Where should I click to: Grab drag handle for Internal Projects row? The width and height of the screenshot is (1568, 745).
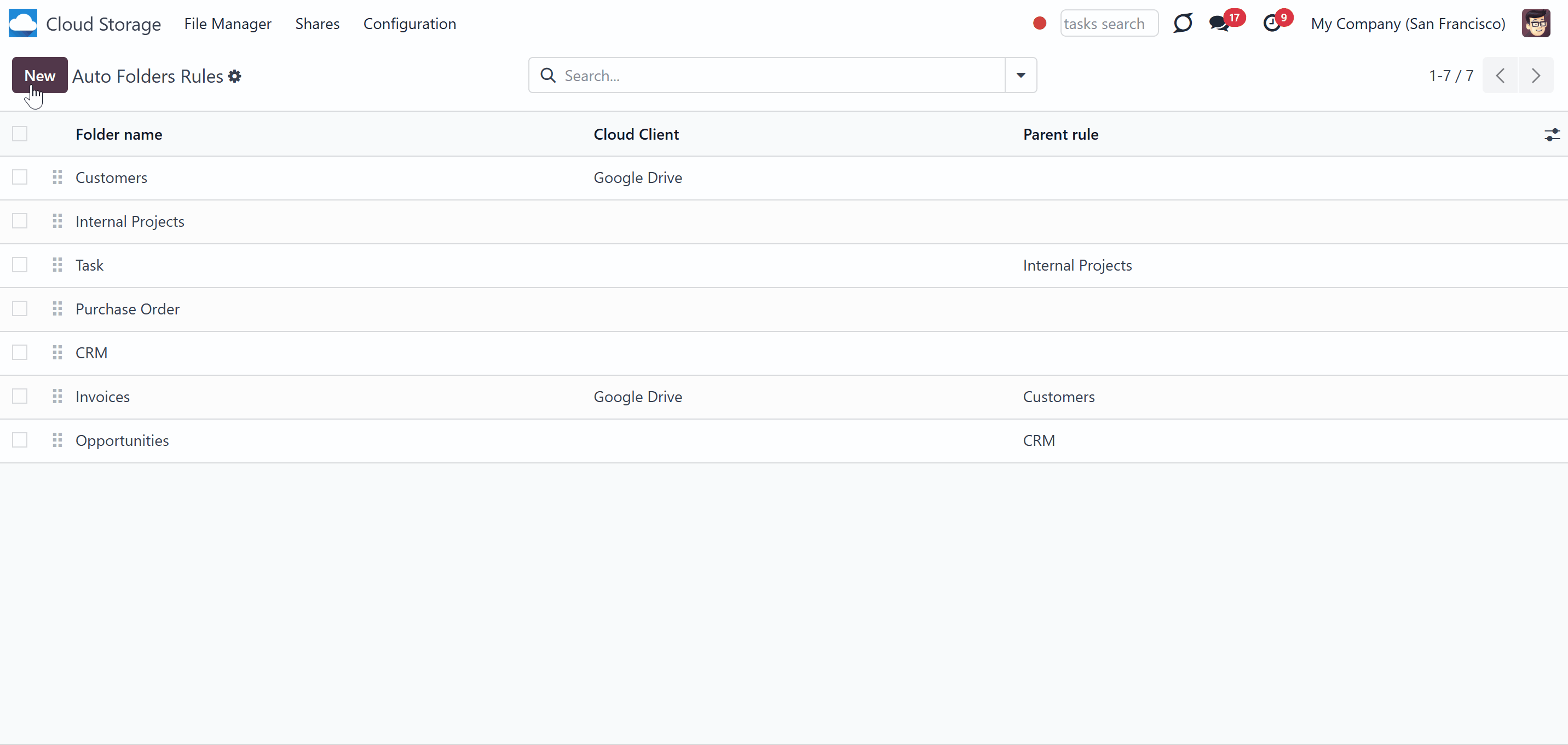[x=57, y=221]
